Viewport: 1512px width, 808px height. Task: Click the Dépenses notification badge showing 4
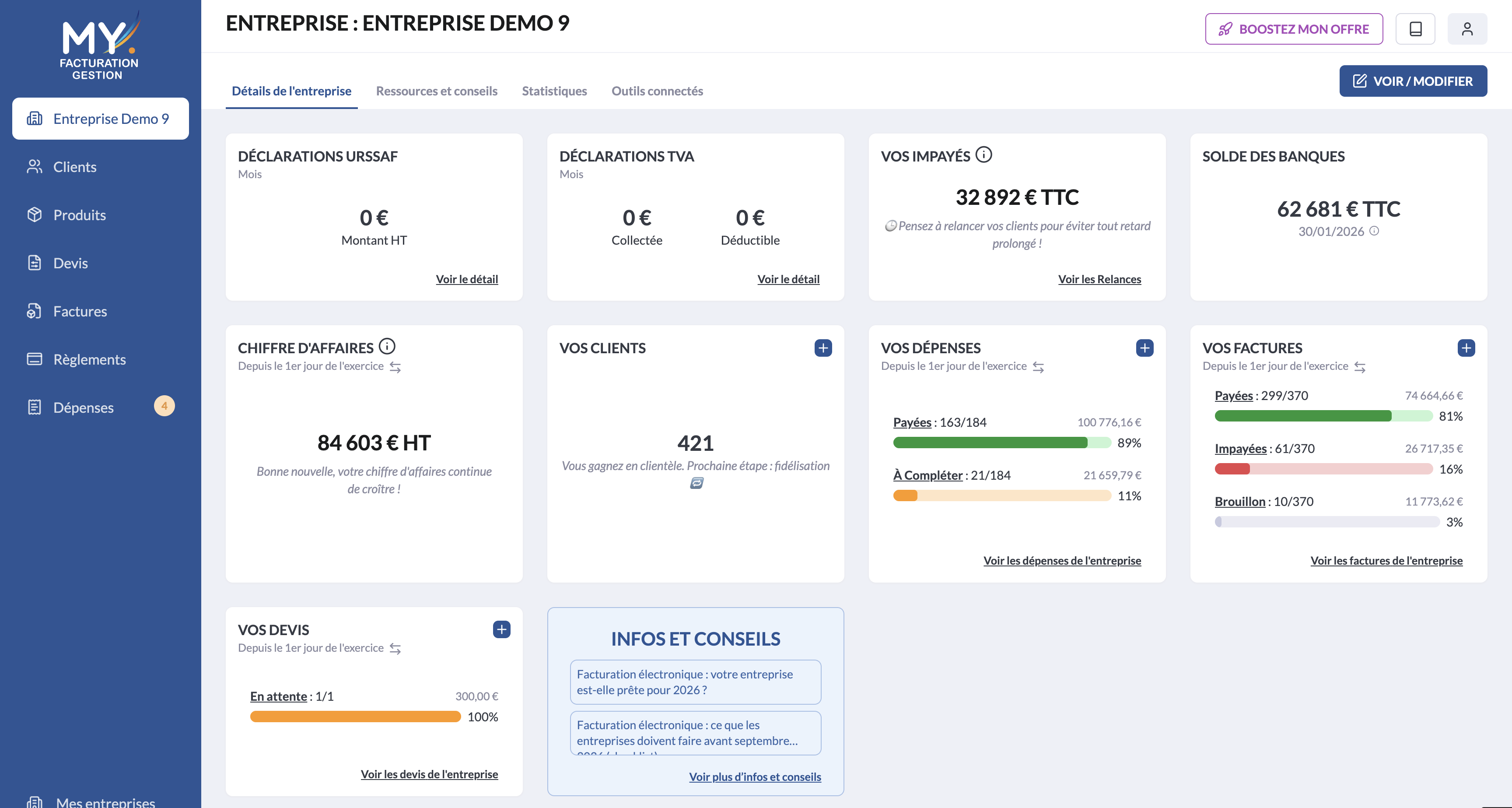point(164,406)
